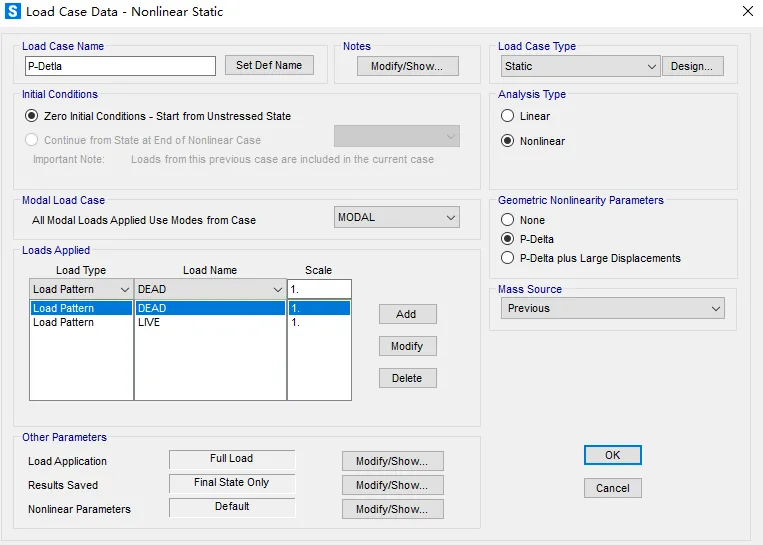Confirm the dialog with OK

[x=613, y=455]
